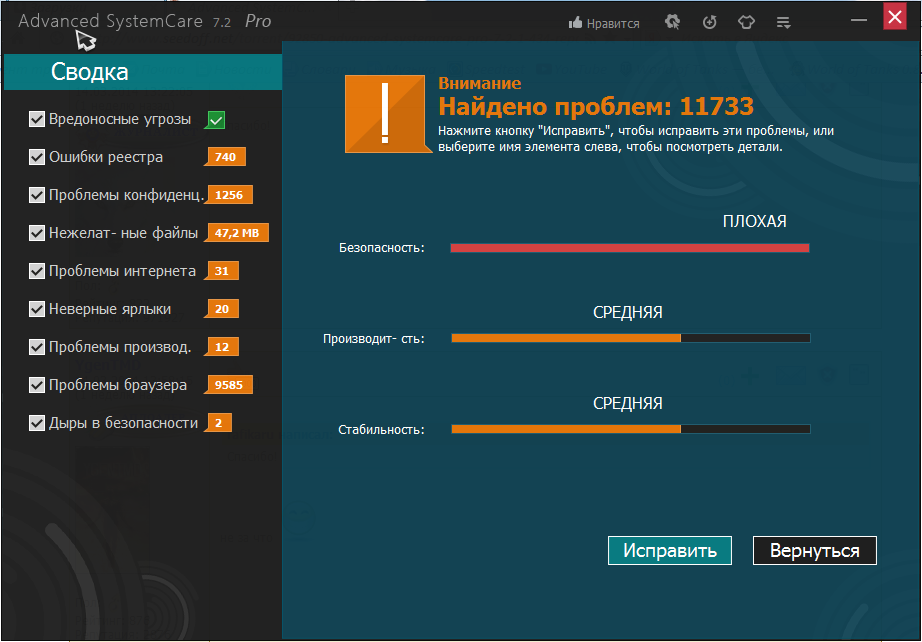Click the 2 badge for security holes

coord(218,423)
